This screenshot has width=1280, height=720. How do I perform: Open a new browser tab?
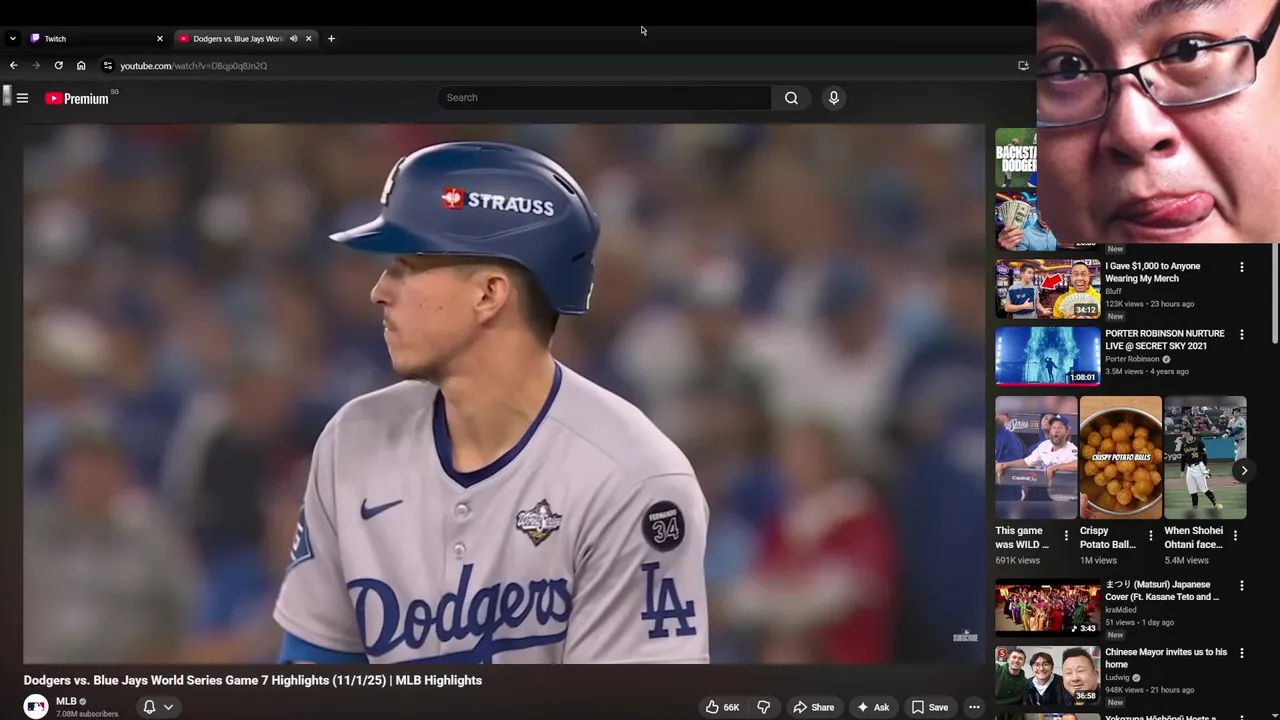click(331, 39)
